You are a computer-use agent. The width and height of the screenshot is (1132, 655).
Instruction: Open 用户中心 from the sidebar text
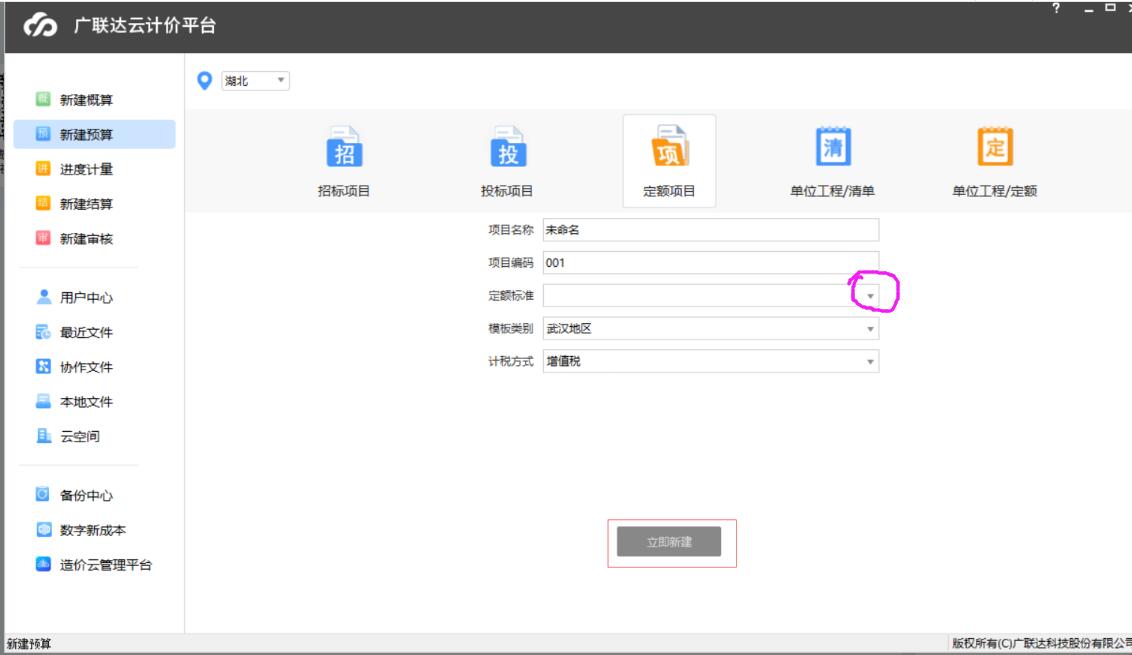pos(87,298)
